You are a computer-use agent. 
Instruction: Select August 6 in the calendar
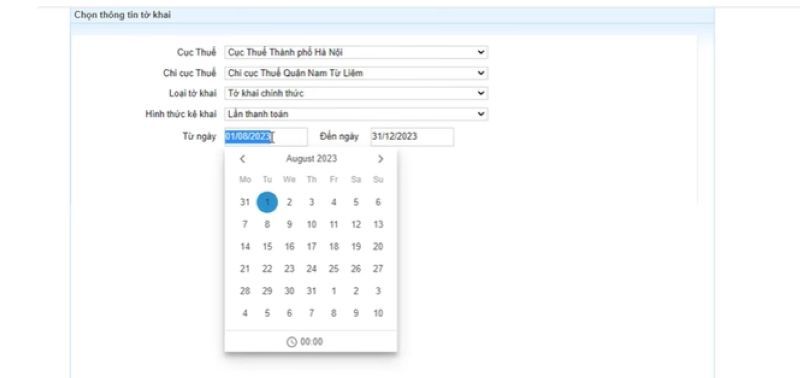click(378, 202)
